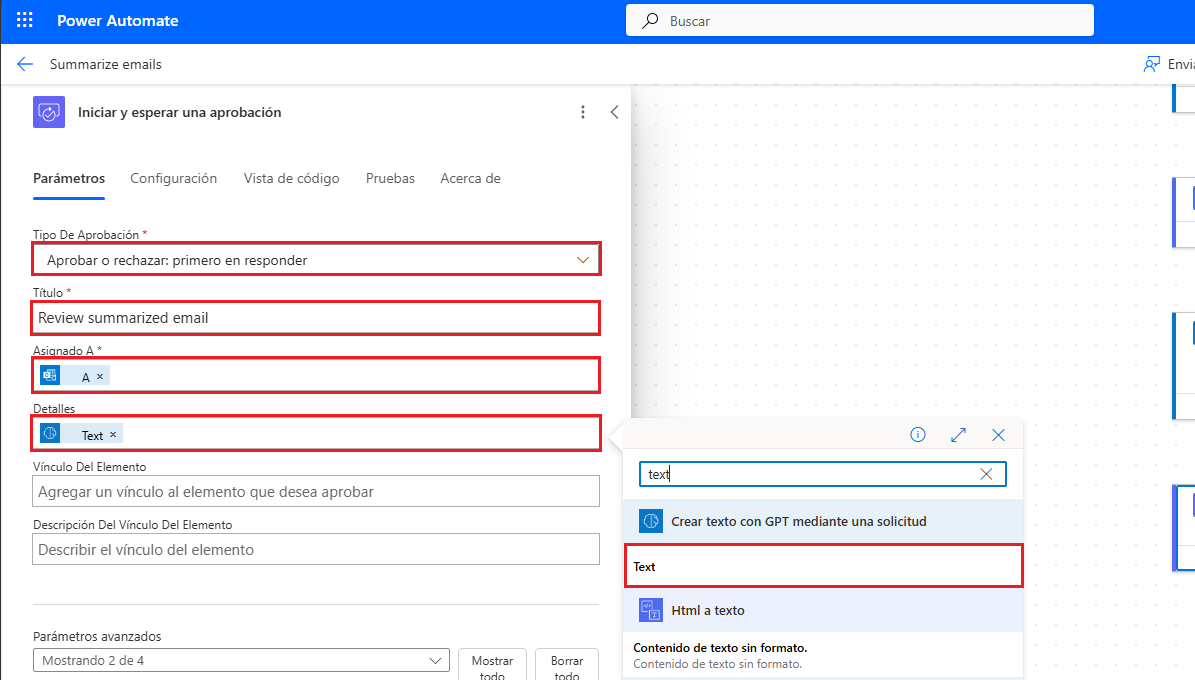Click the search magnifier icon
The height and width of the screenshot is (680, 1195).
coord(650,21)
